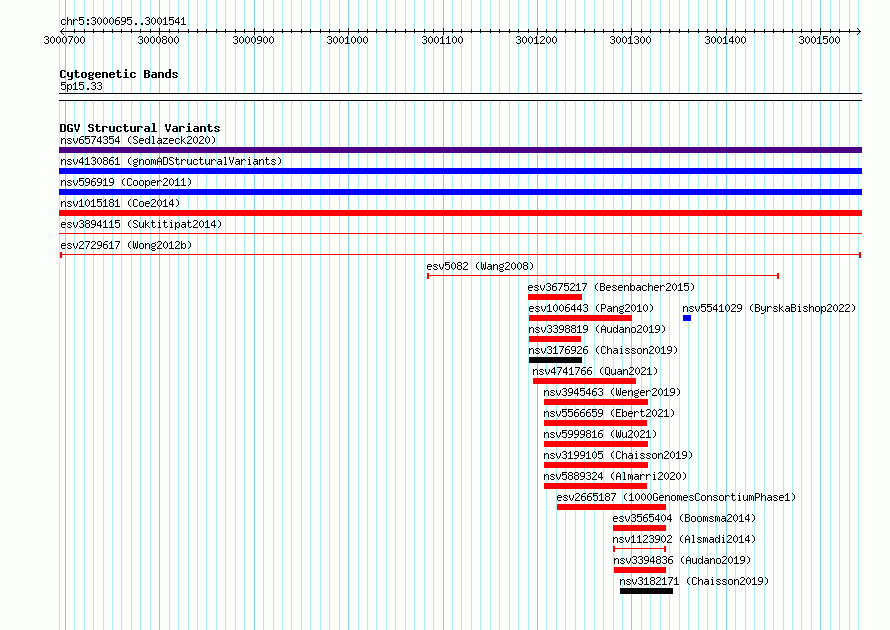Click ruler position 3001200
The image size is (890, 630).
point(536,40)
